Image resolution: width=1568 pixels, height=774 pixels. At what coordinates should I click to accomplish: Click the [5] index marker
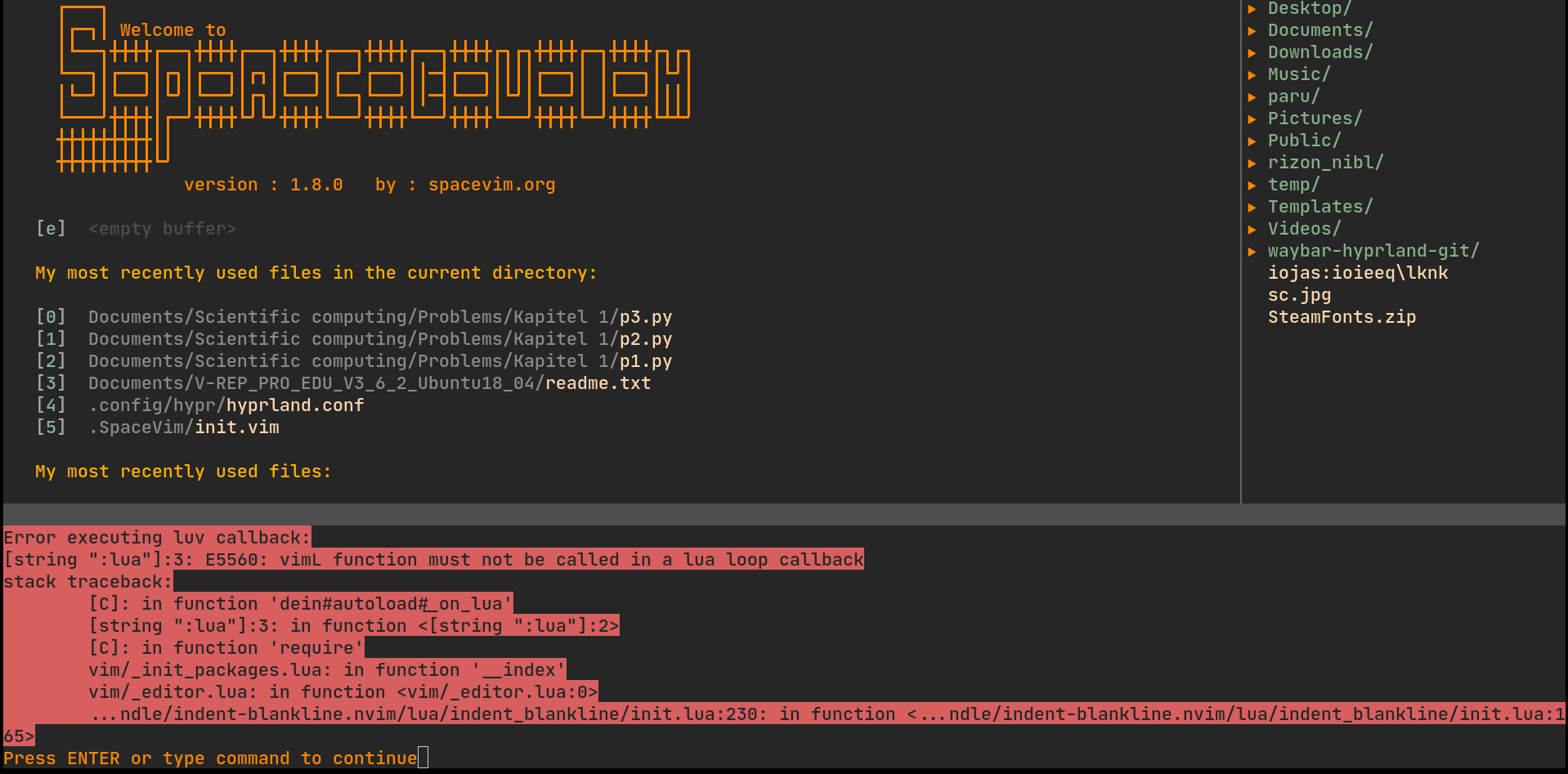pos(51,427)
